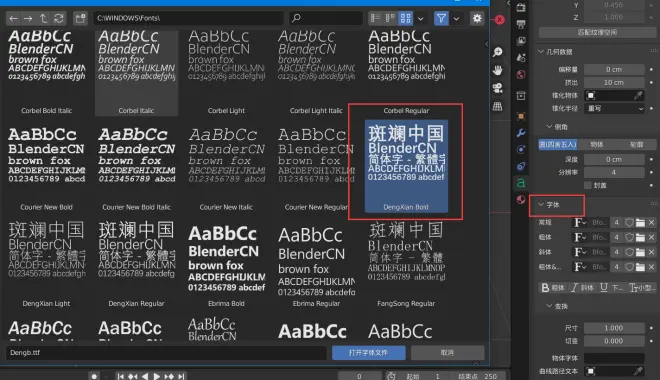Refresh the font file list

pyautogui.click(x=59, y=19)
